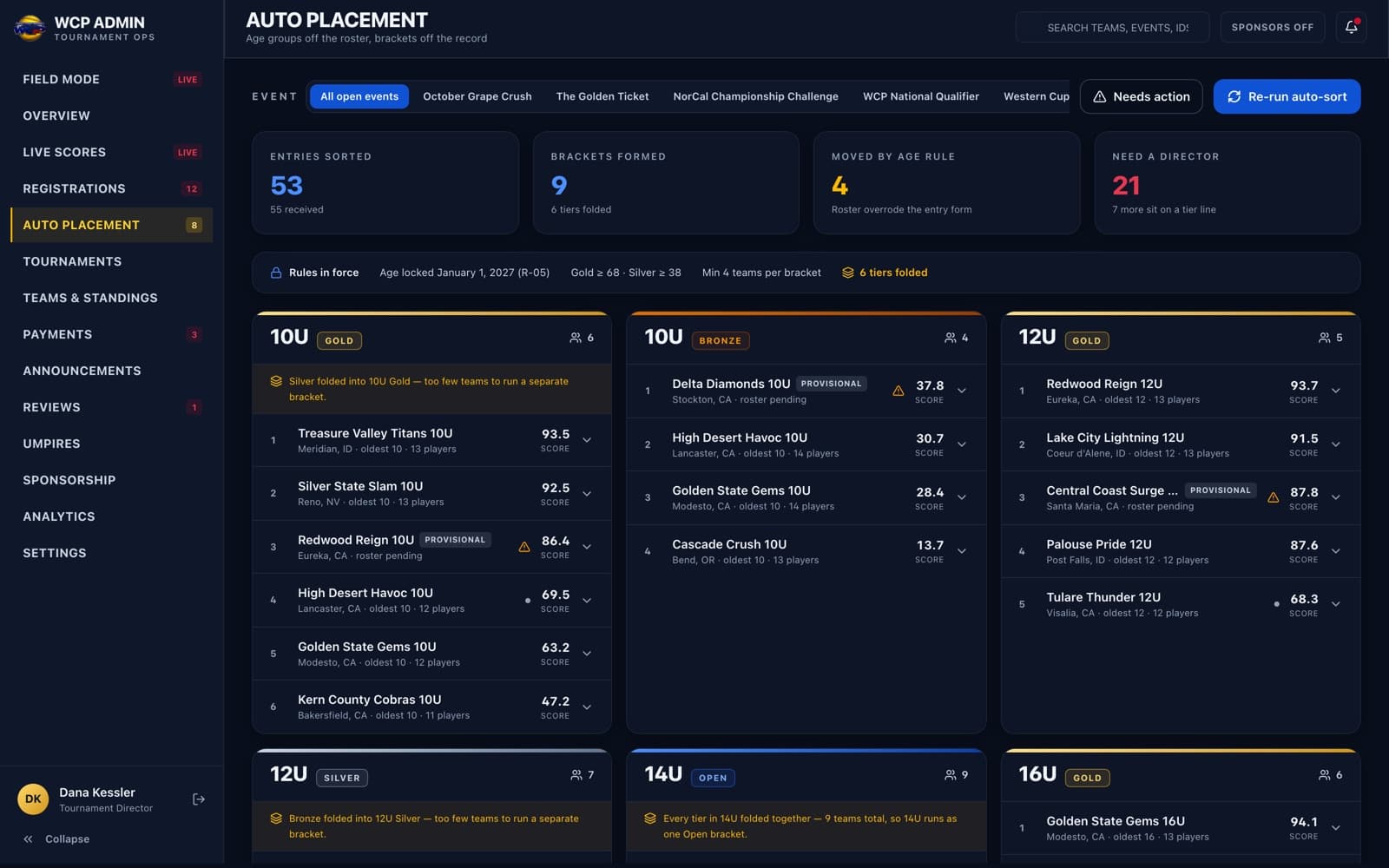1389x868 pixels.
Task: Collapse the sidebar
Action: pos(56,839)
